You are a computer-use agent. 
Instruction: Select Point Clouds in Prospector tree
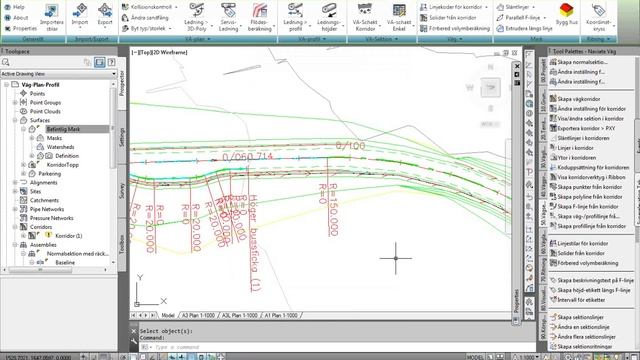45,111
